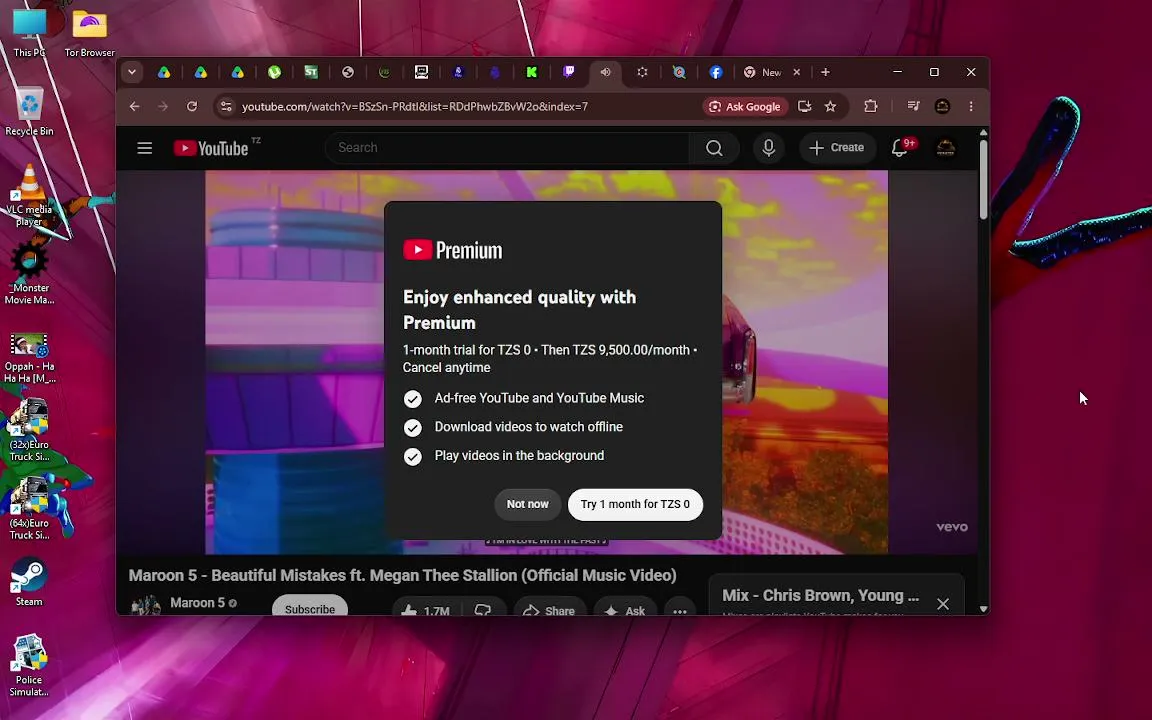View site information icon in address bar
The image size is (1152, 720).
coord(226,107)
